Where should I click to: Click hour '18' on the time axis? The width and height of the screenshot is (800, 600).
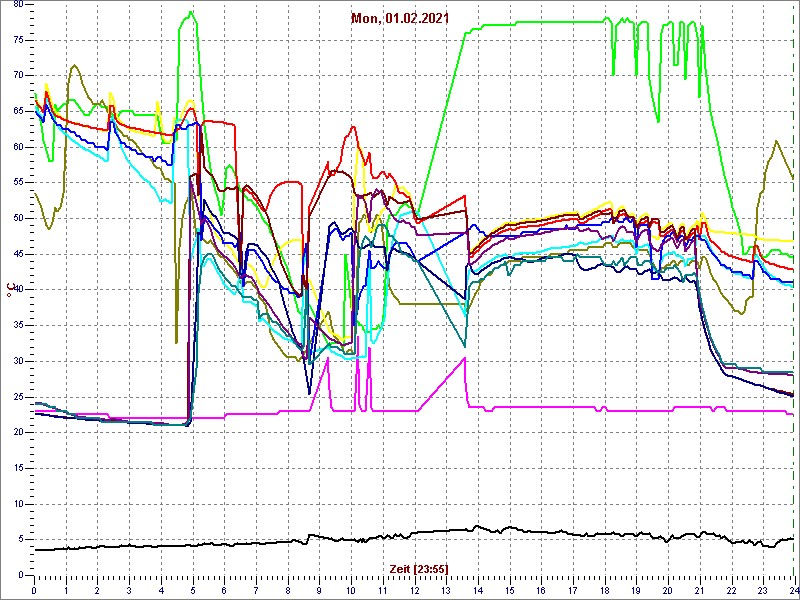click(x=605, y=590)
